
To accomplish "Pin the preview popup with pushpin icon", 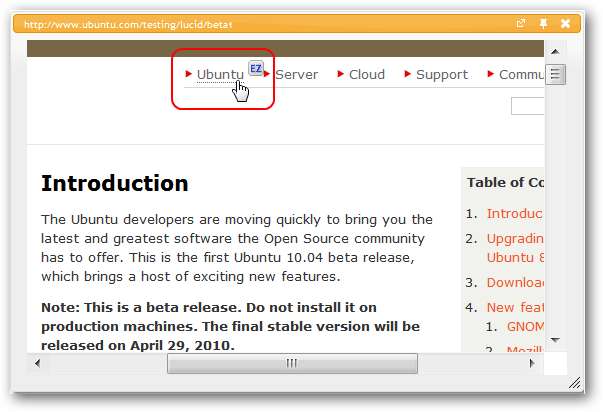I will click(543, 24).
